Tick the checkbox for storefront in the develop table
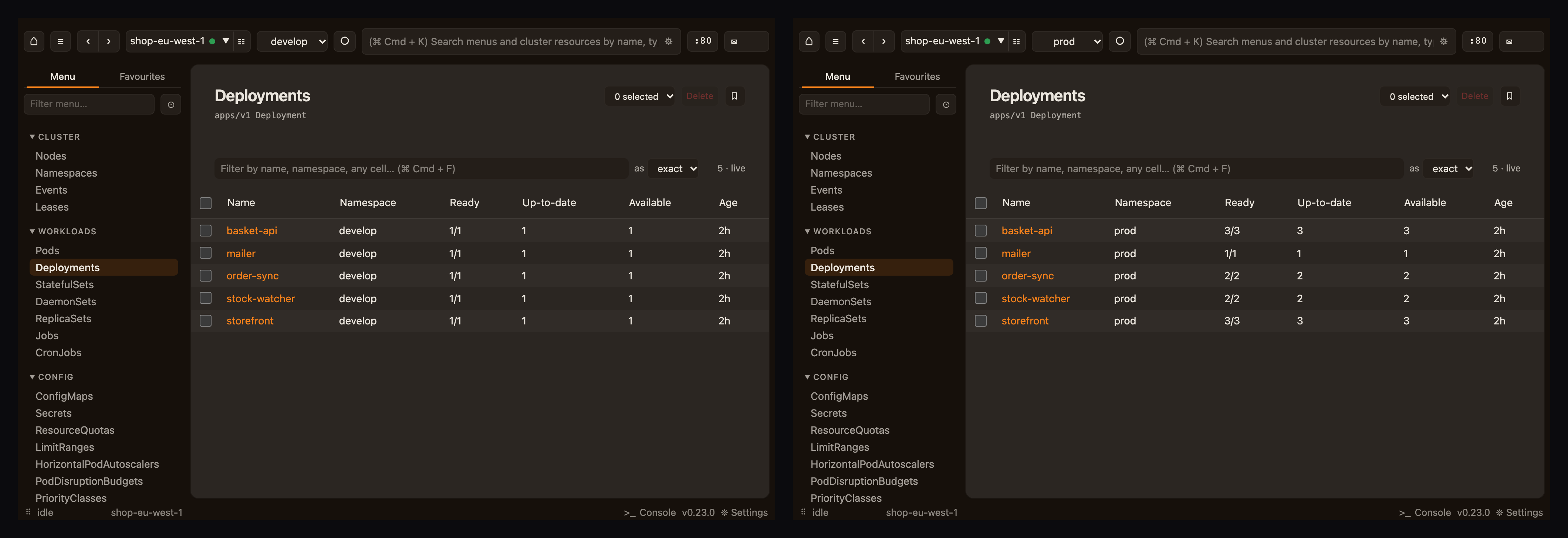 pyautogui.click(x=206, y=320)
